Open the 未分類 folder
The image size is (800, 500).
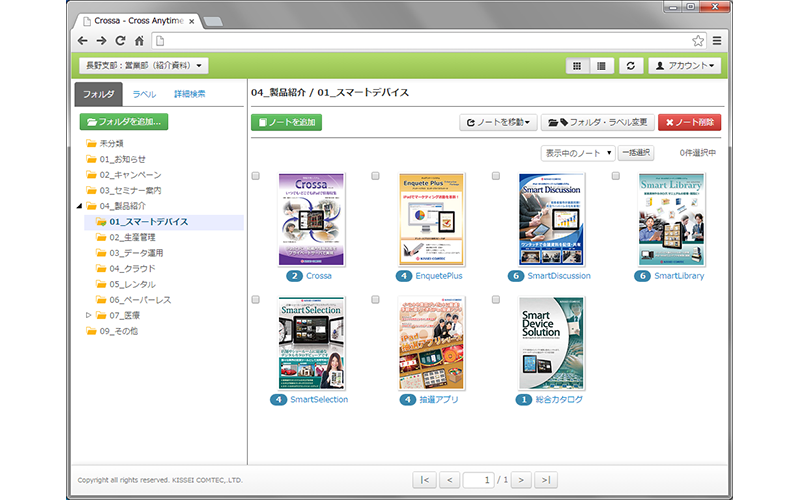click(105, 143)
